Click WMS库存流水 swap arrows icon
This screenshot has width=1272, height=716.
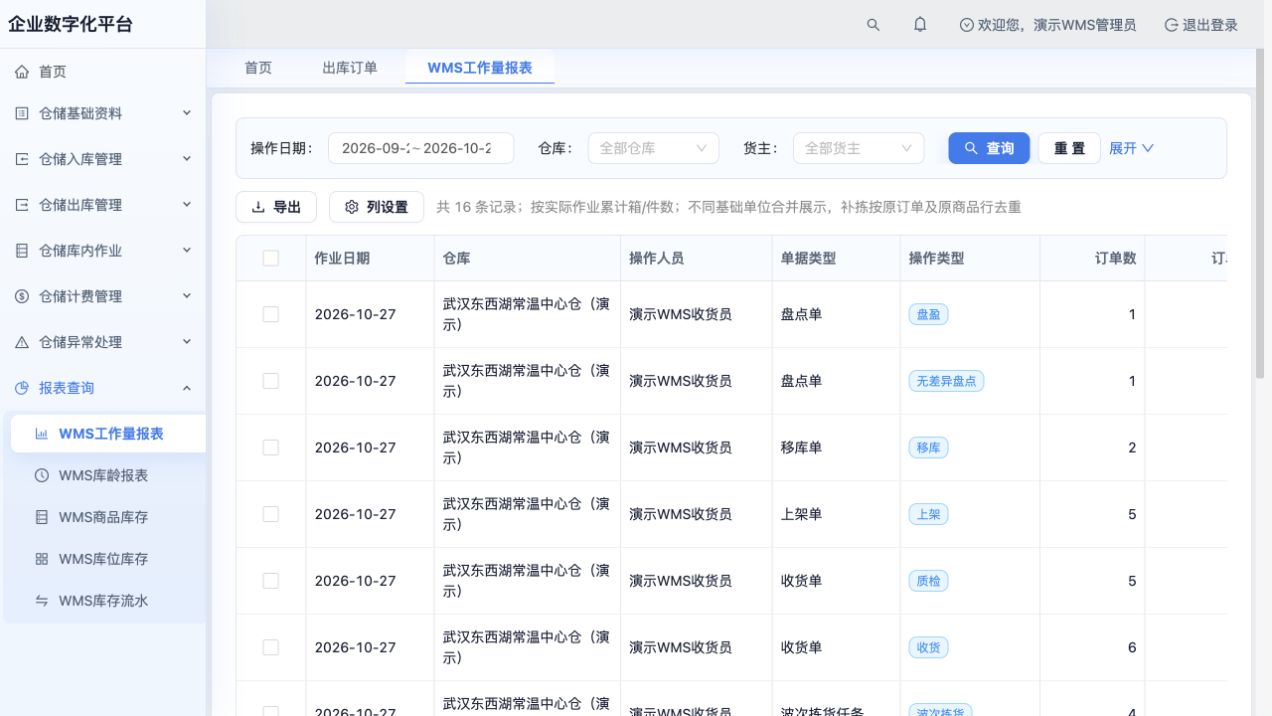pos(42,601)
